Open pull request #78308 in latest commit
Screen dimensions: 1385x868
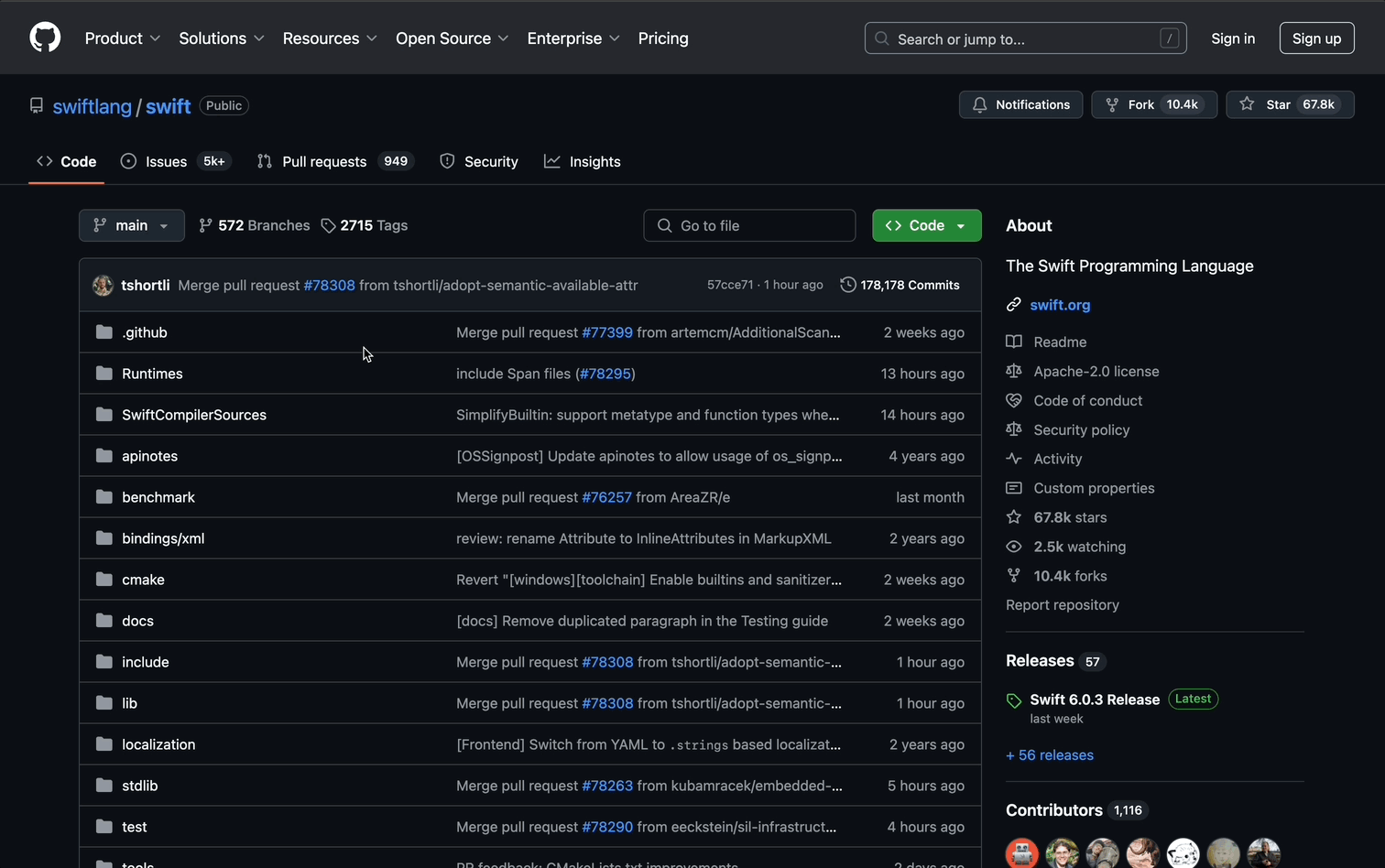point(329,285)
